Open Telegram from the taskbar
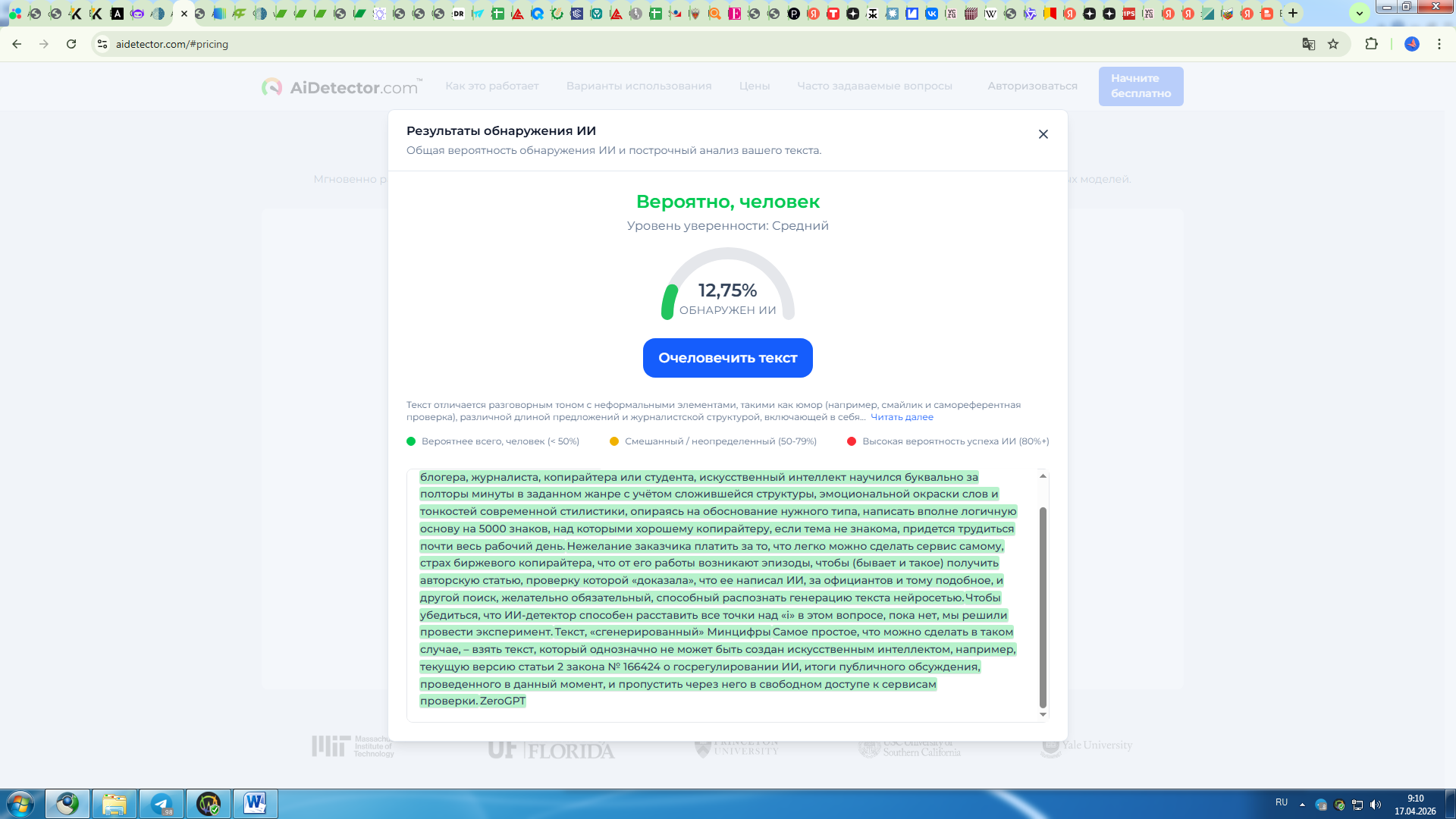Viewport: 1456px width, 819px height. tap(162, 804)
